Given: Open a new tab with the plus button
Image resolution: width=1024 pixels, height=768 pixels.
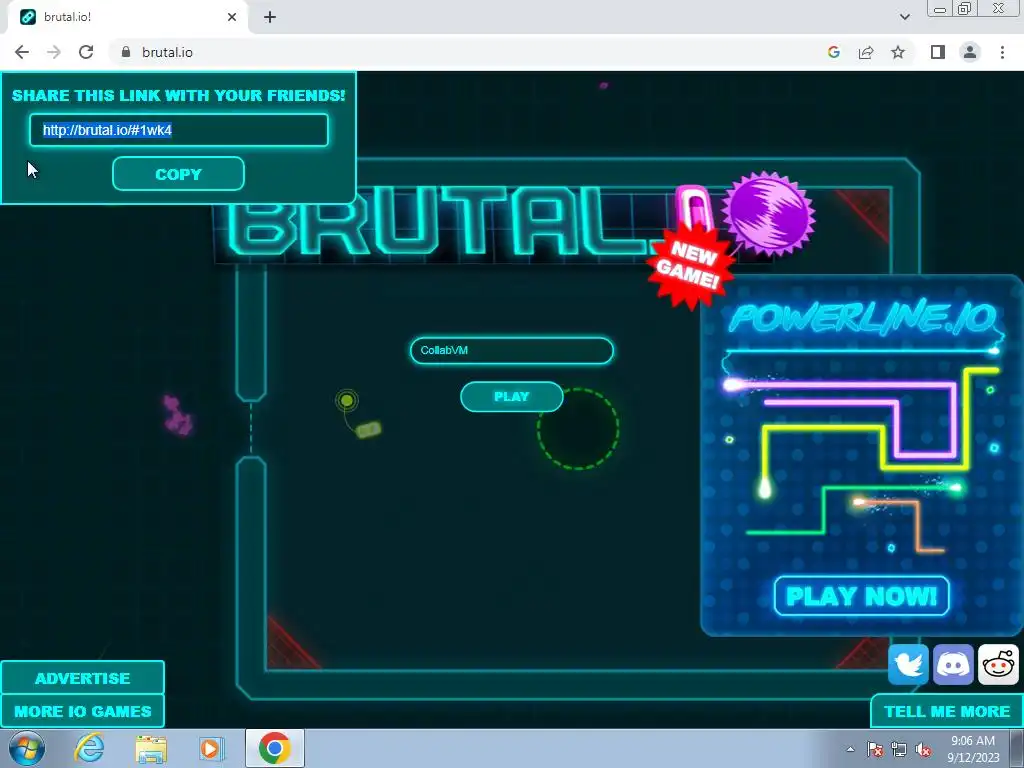Looking at the screenshot, I should coord(270,17).
